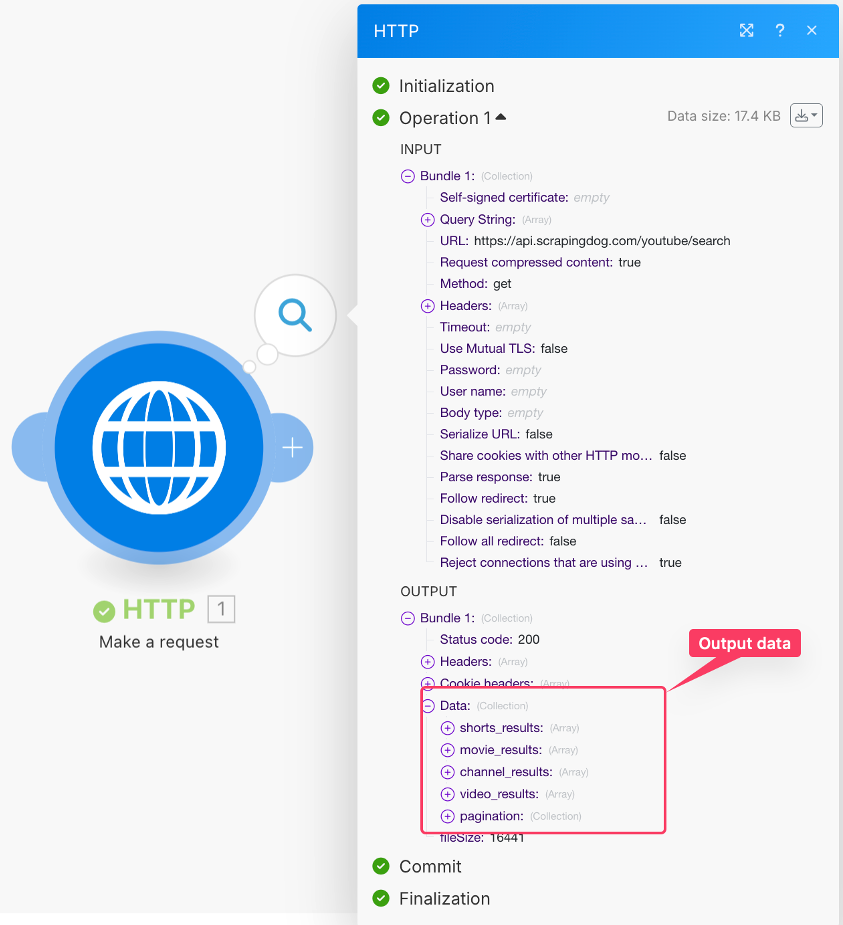
Task: Expand the movie_results array
Action: [x=448, y=750]
